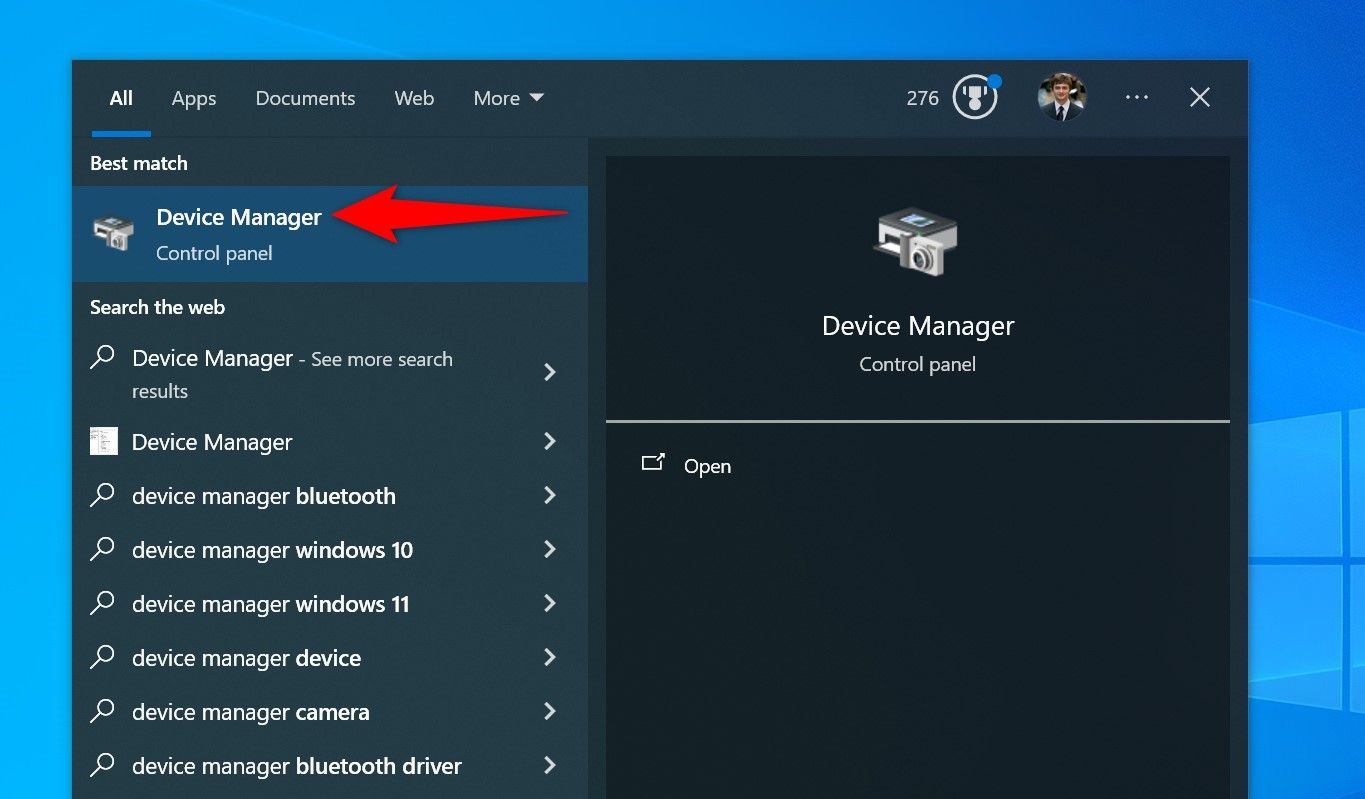
Task: Click the search icon beside device manager bluetooth
Action: click(103, 495)
